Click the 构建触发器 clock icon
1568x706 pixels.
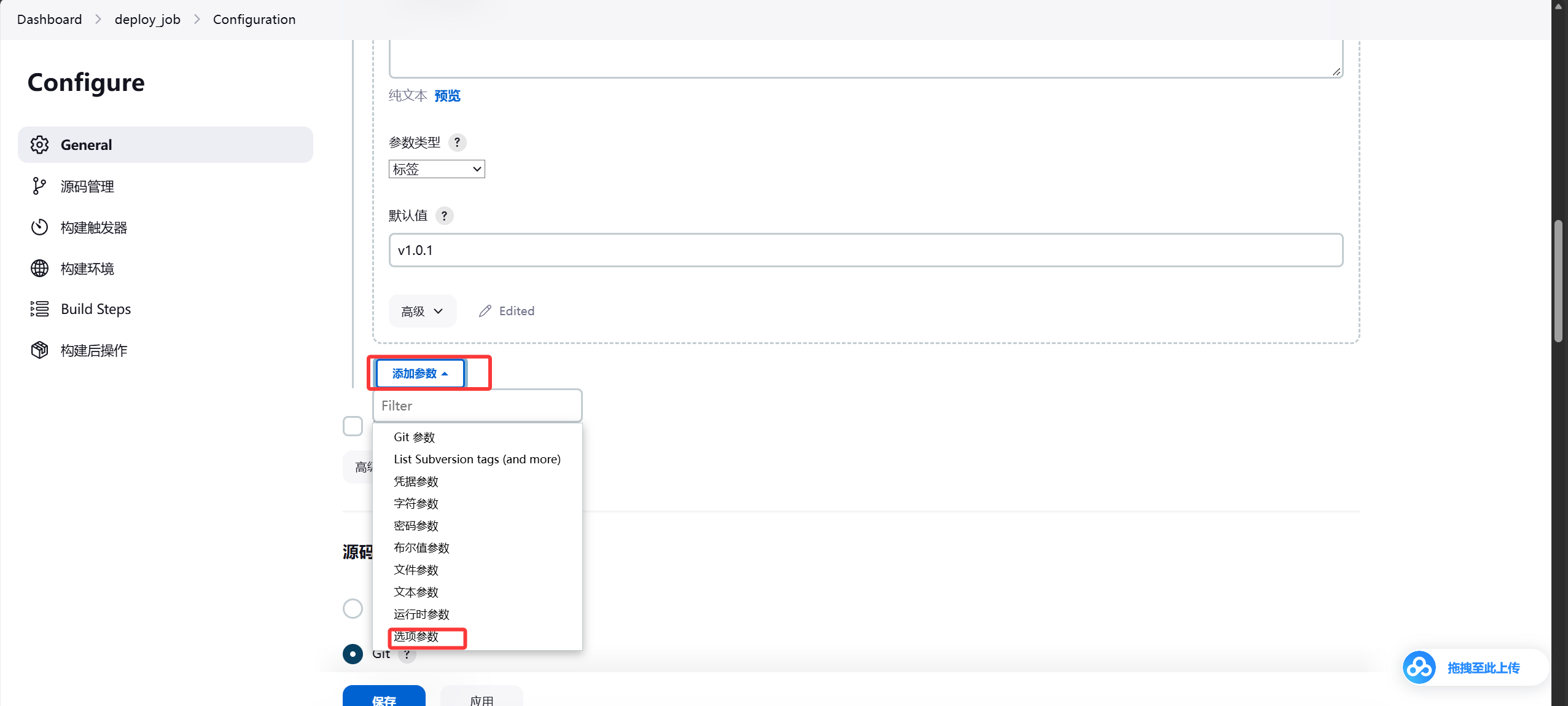click(39, 227)
